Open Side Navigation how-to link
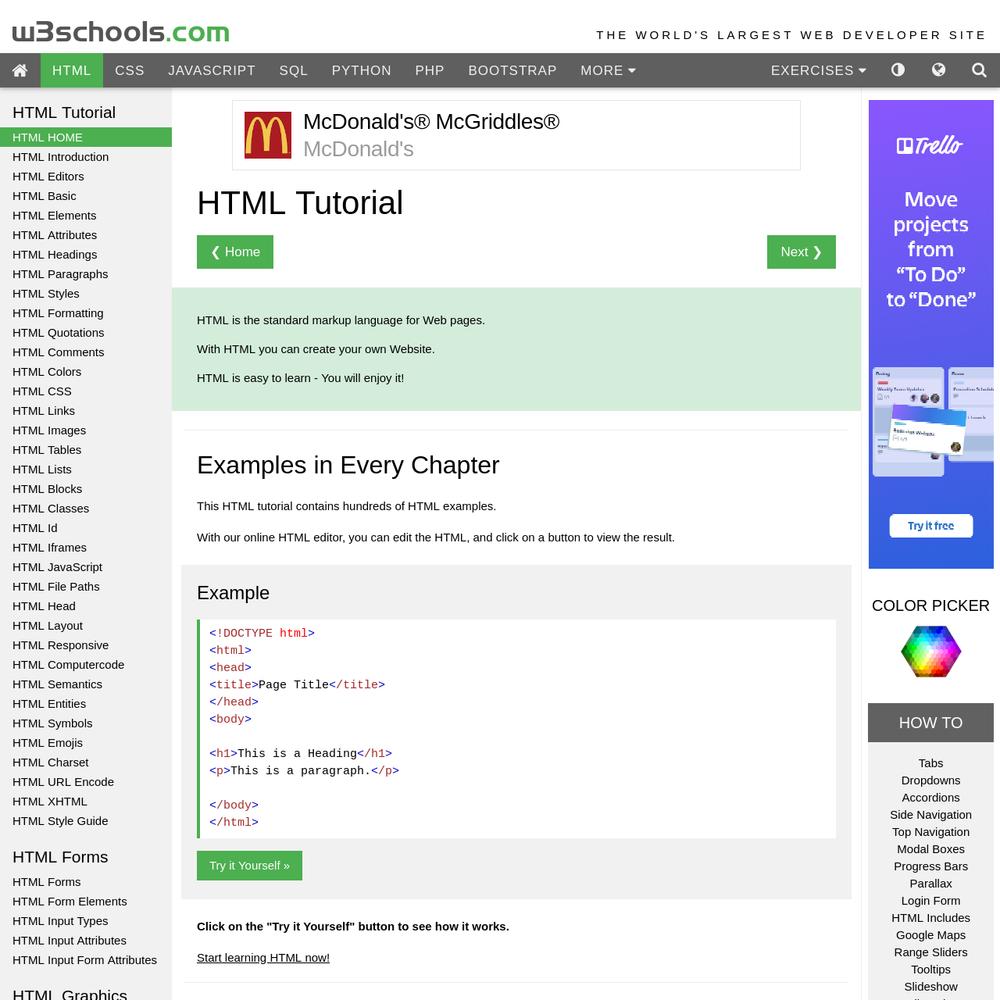The image size is (1000, 1000). pos(930,815)
